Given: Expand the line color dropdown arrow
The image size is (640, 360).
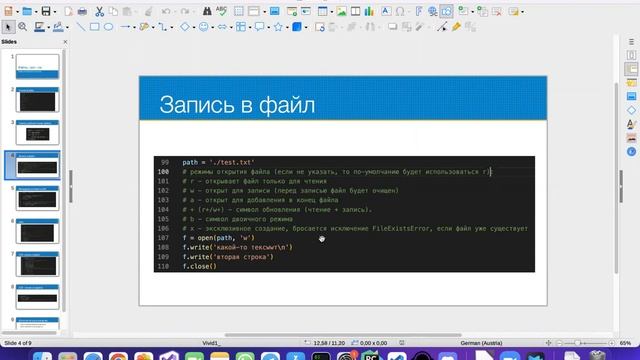Looking at the screenshot, I should (x=49, y=27).
